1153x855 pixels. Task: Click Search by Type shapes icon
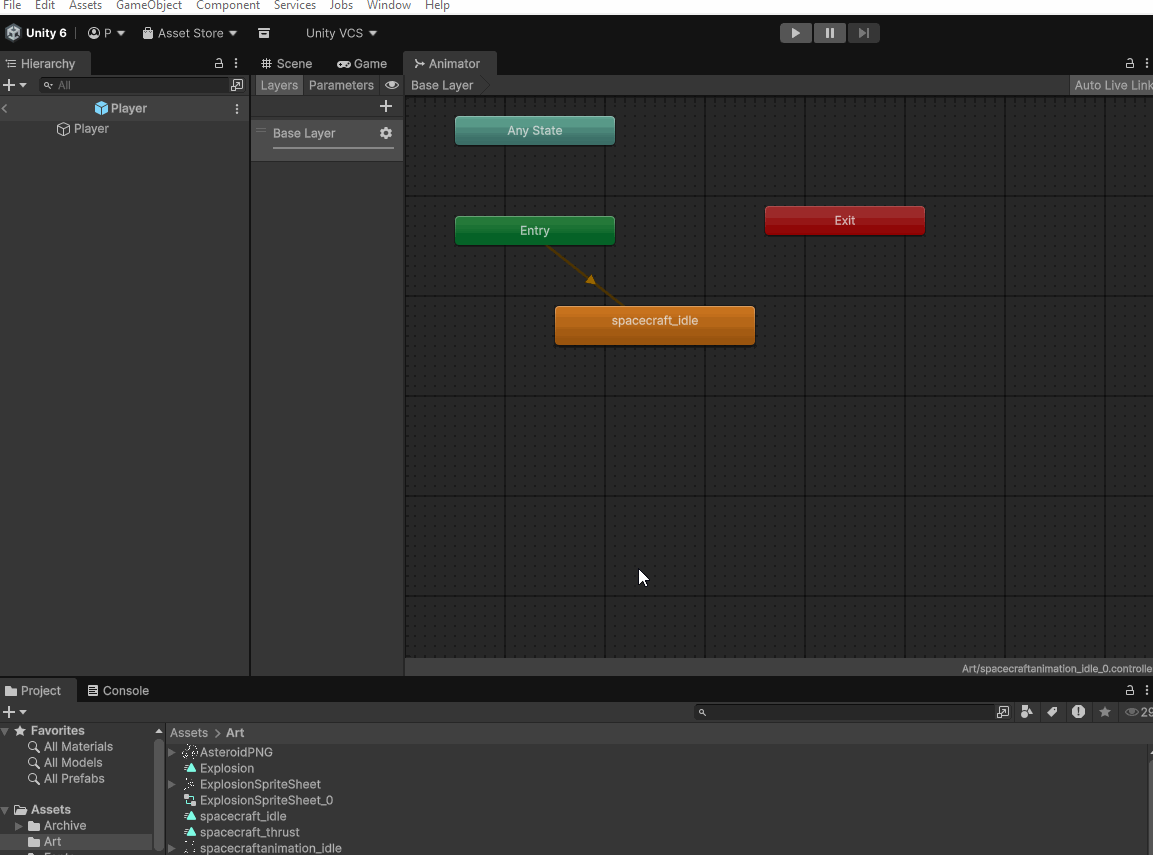(1027, 712)
